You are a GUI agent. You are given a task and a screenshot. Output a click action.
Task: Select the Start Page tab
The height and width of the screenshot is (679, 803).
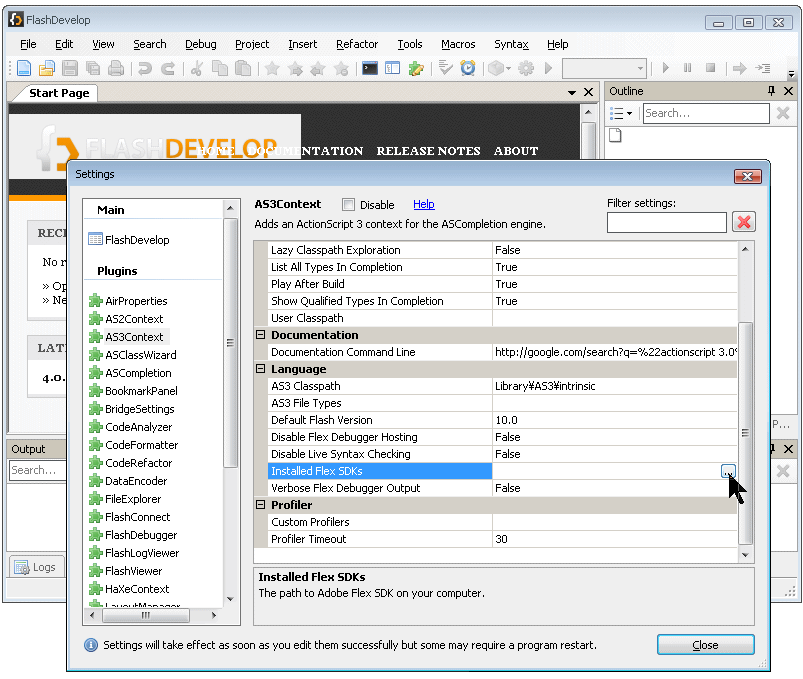tap(59, 93)
